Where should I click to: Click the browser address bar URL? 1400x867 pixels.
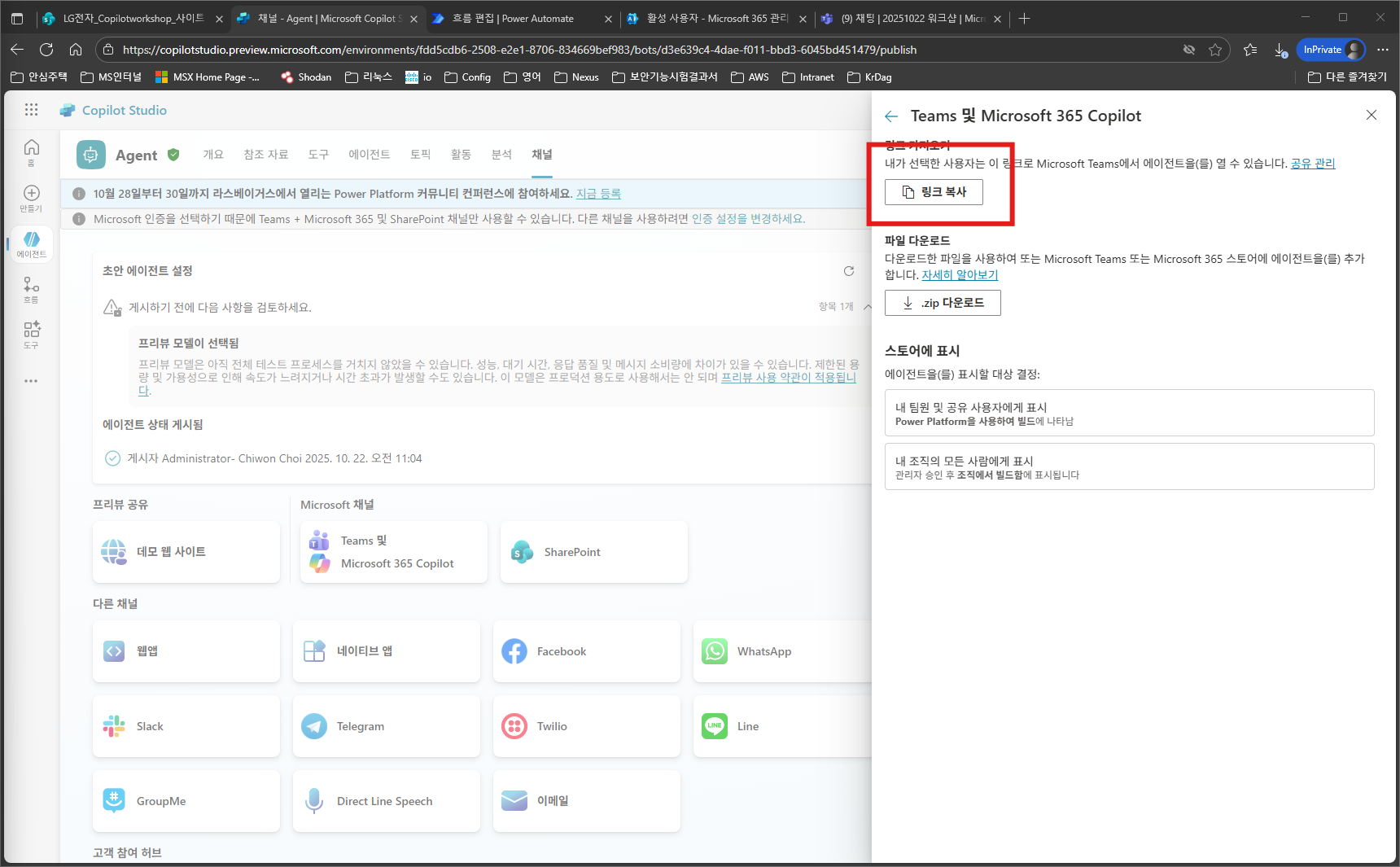(x=519, y=50)
